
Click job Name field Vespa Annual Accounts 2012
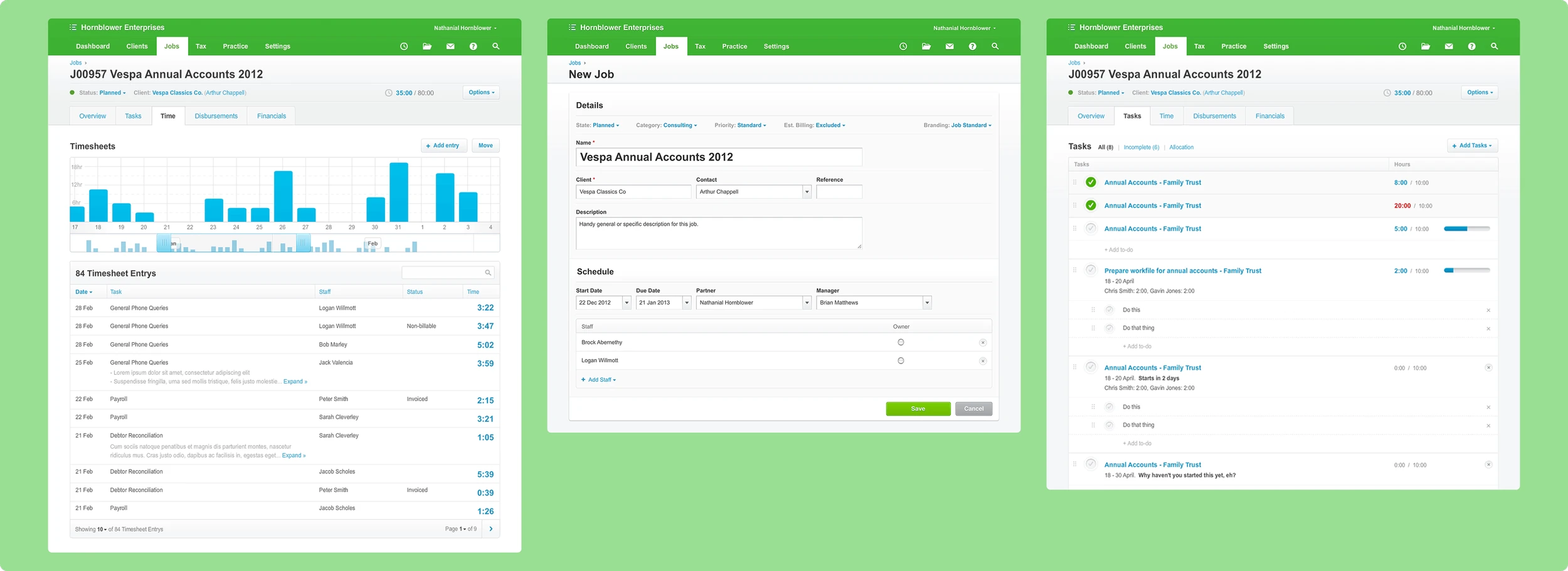tap(719, 157)
